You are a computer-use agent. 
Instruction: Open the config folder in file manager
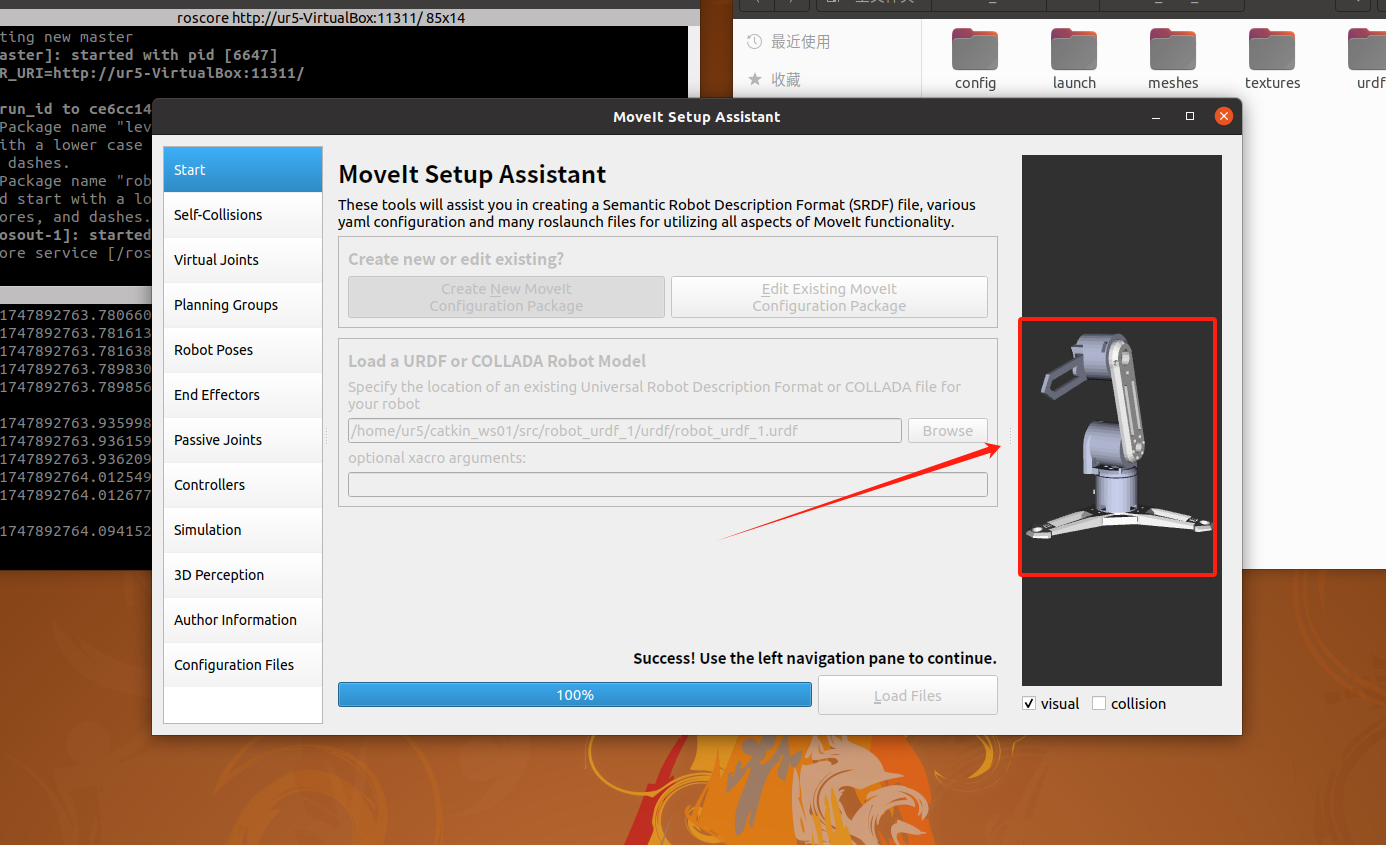pyautogui.click(x=975, y=60)
